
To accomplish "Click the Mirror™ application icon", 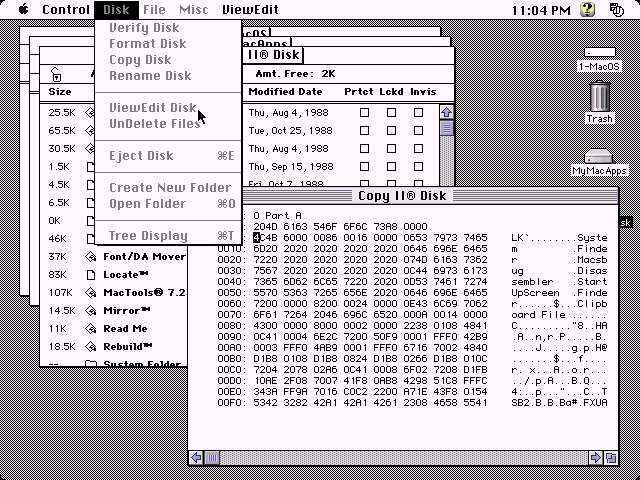I will pos(91,311).
